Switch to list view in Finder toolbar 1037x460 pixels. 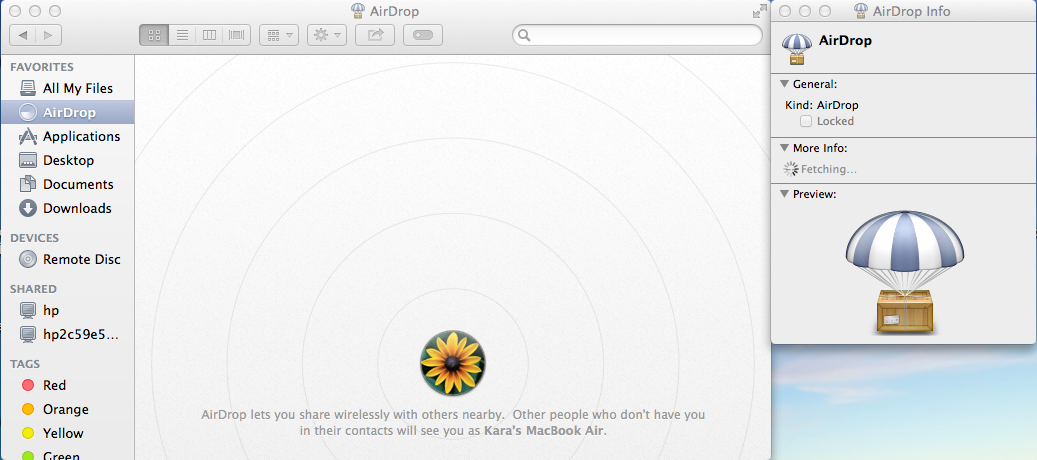coord(182,35)
